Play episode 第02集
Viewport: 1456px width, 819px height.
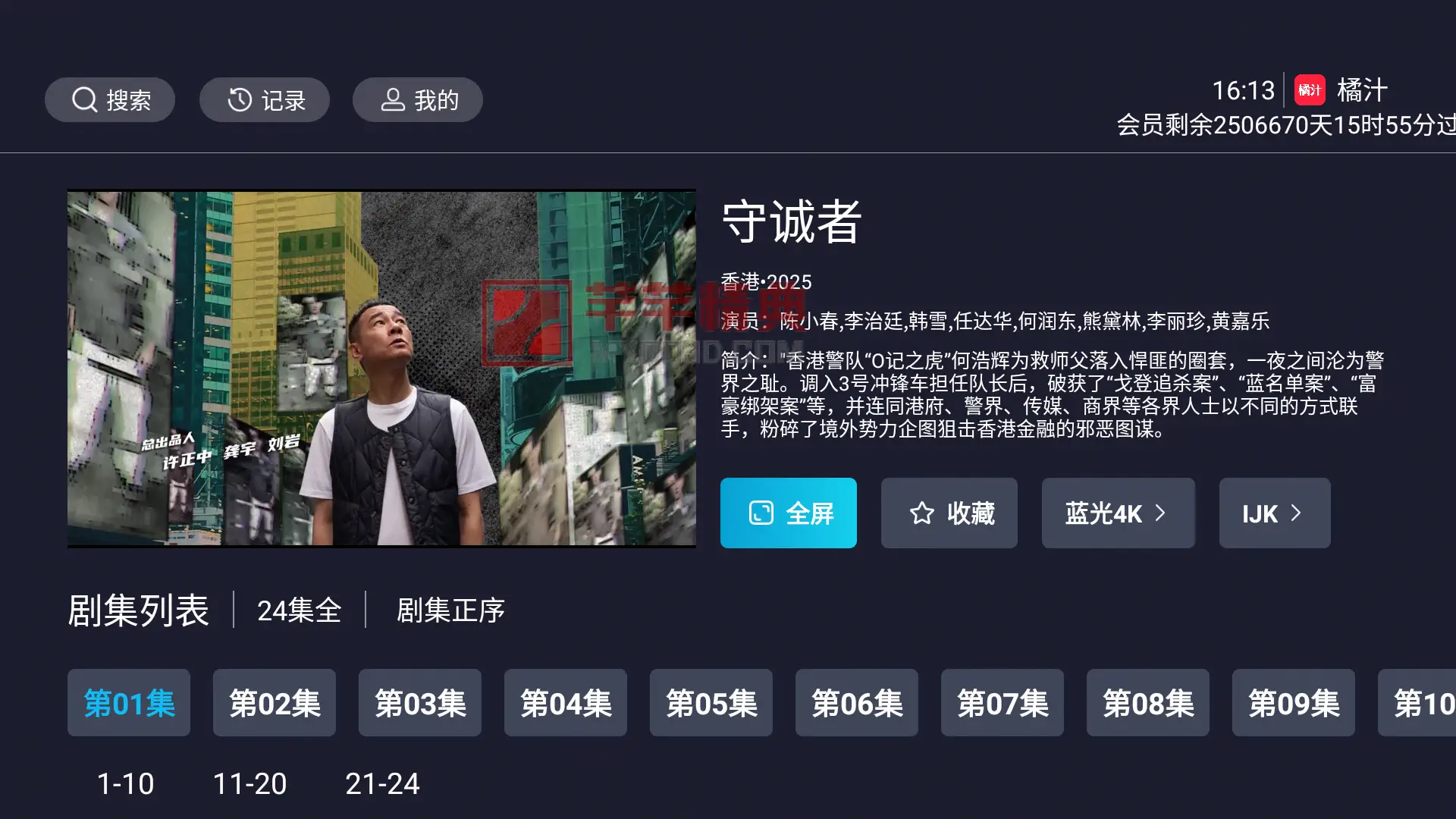(275, 702)
